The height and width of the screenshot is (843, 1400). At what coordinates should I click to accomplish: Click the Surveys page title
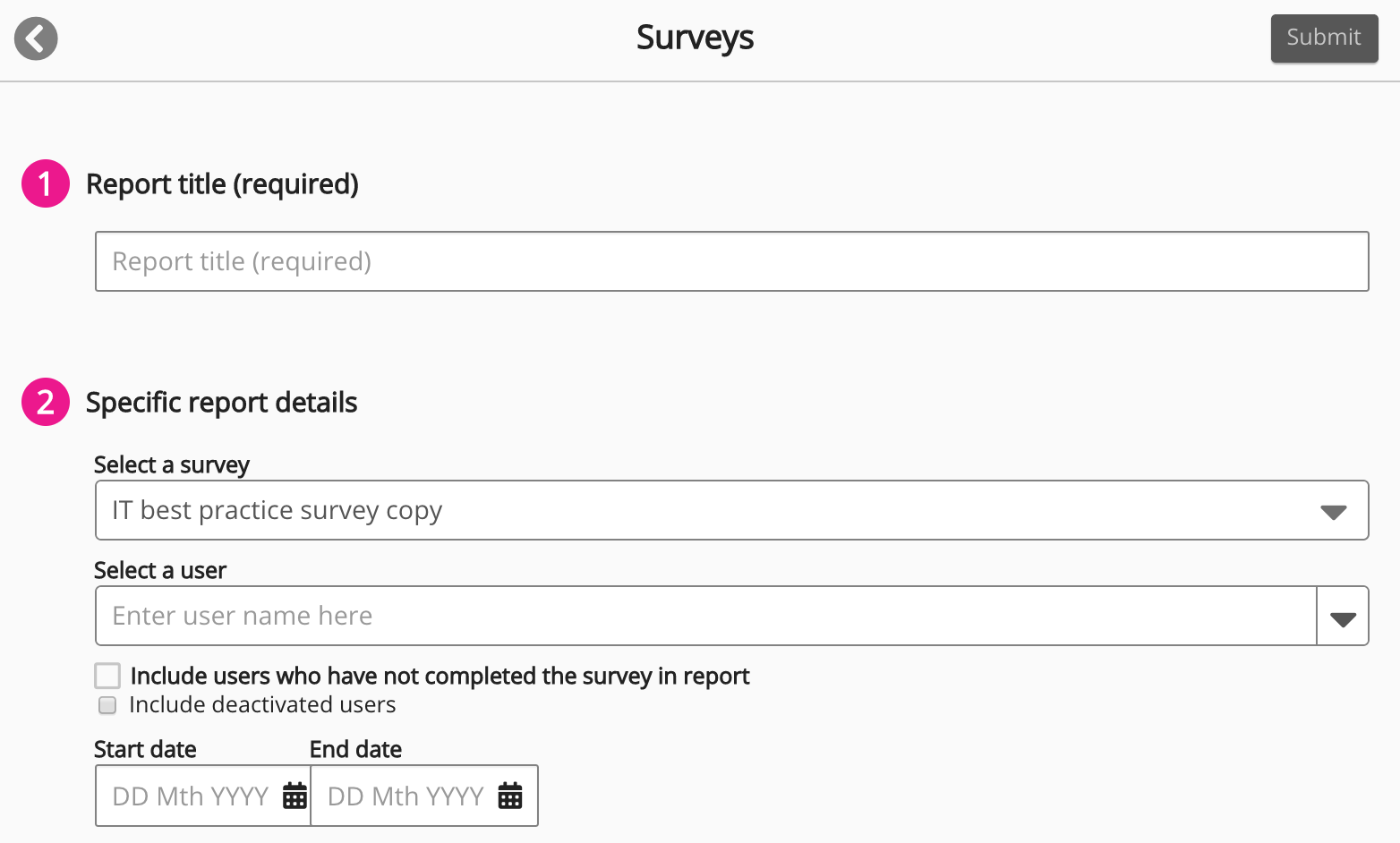point(696,38)
